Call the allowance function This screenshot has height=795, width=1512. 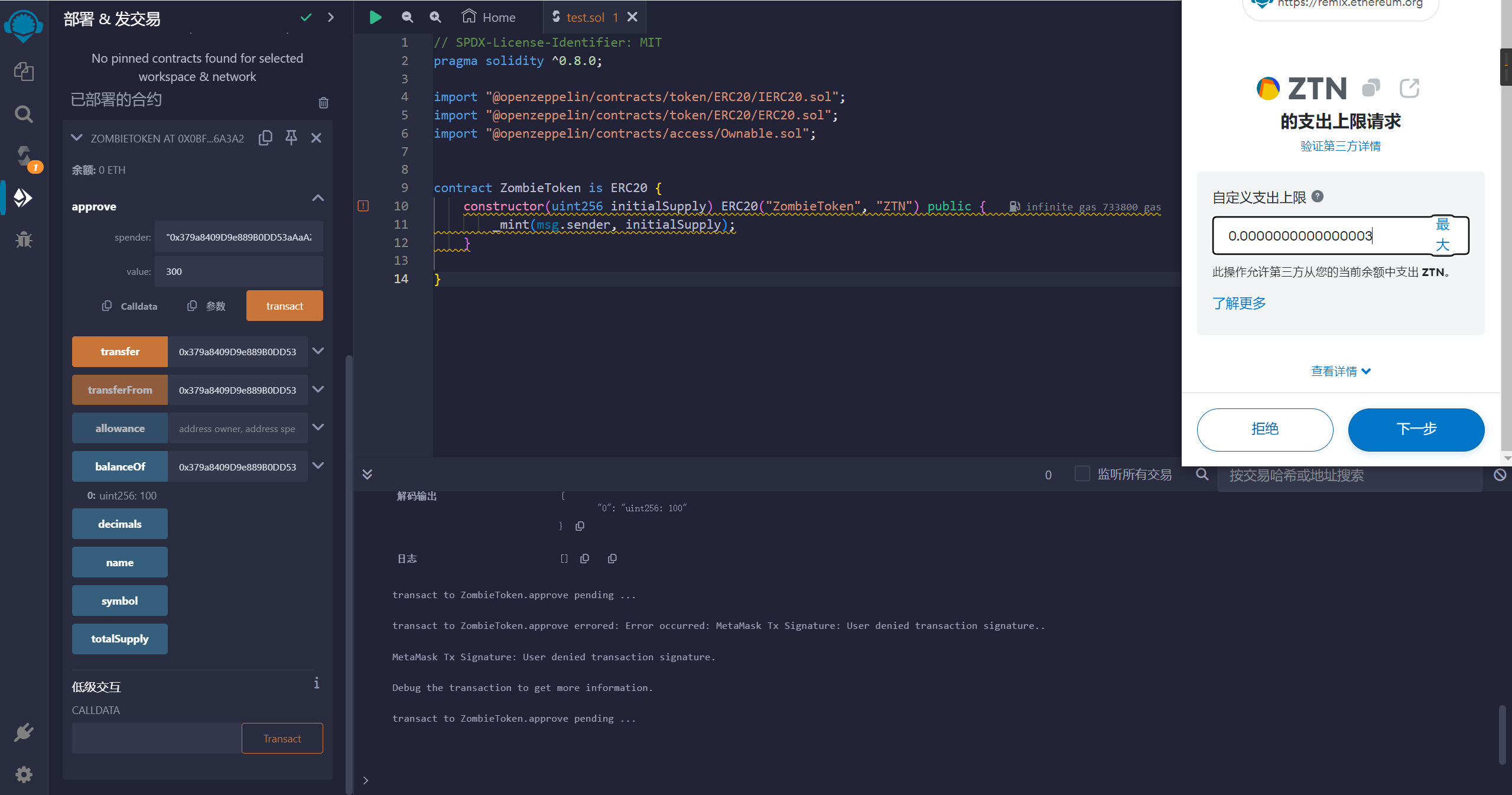120,428
